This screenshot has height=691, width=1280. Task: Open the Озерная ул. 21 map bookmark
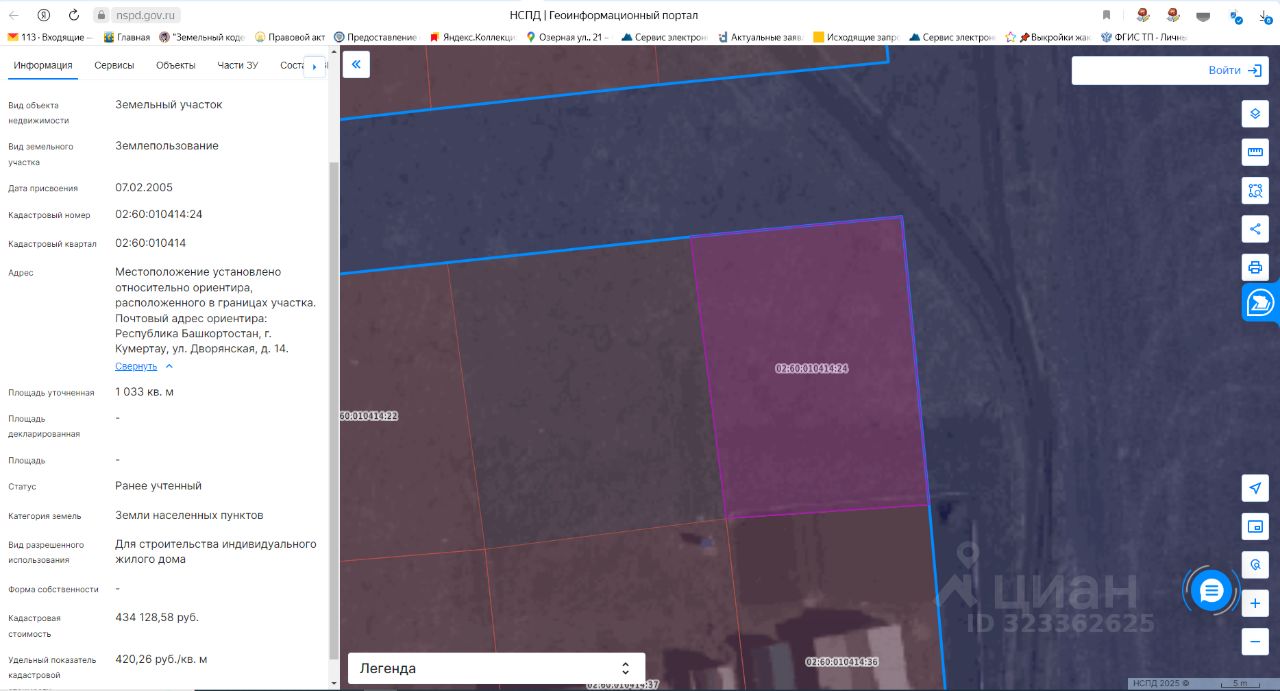click(567, 37)
